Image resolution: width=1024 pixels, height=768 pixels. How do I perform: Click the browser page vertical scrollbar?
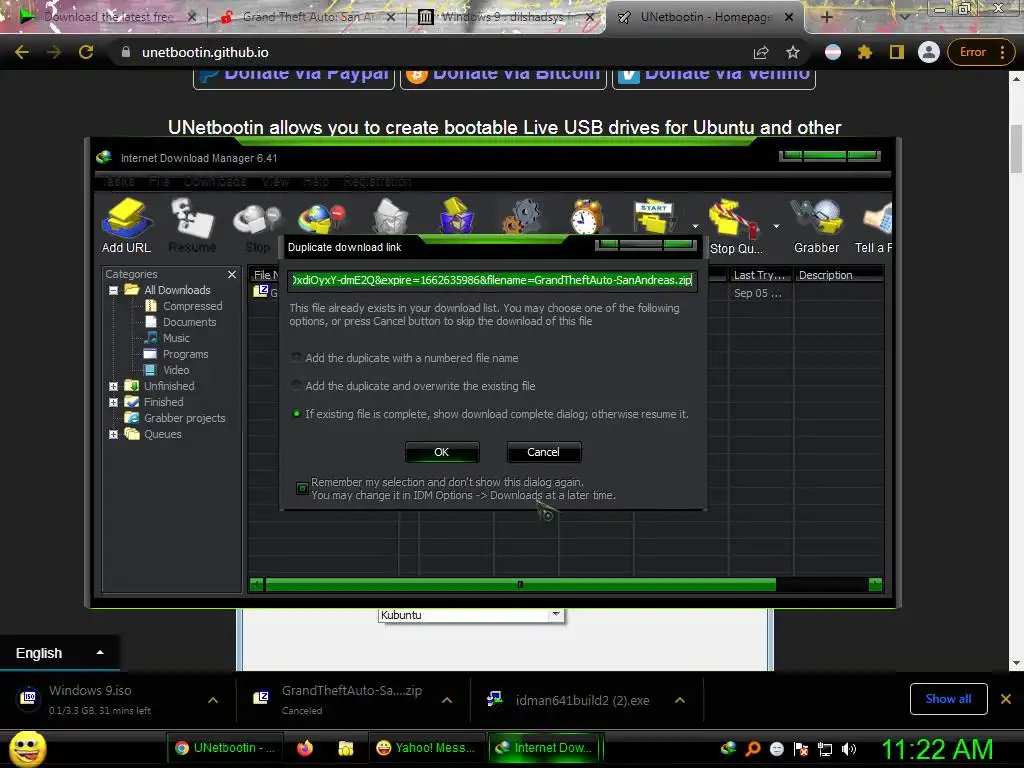pos(1016,149)
